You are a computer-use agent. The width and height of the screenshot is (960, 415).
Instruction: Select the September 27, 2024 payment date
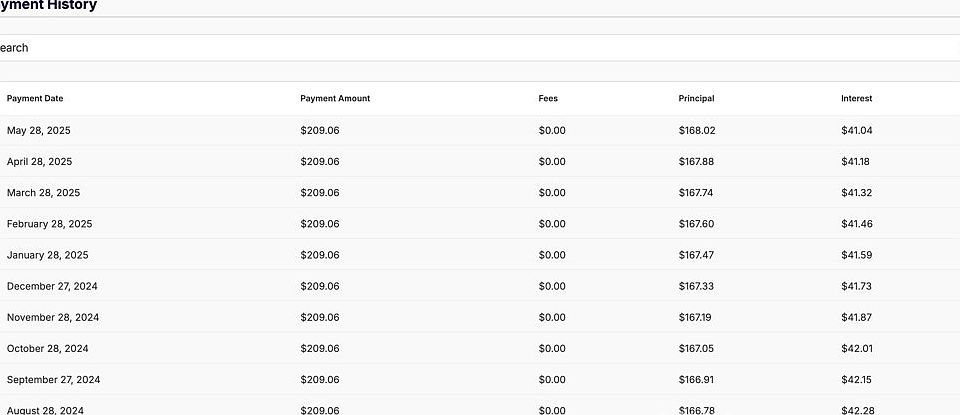54,380
